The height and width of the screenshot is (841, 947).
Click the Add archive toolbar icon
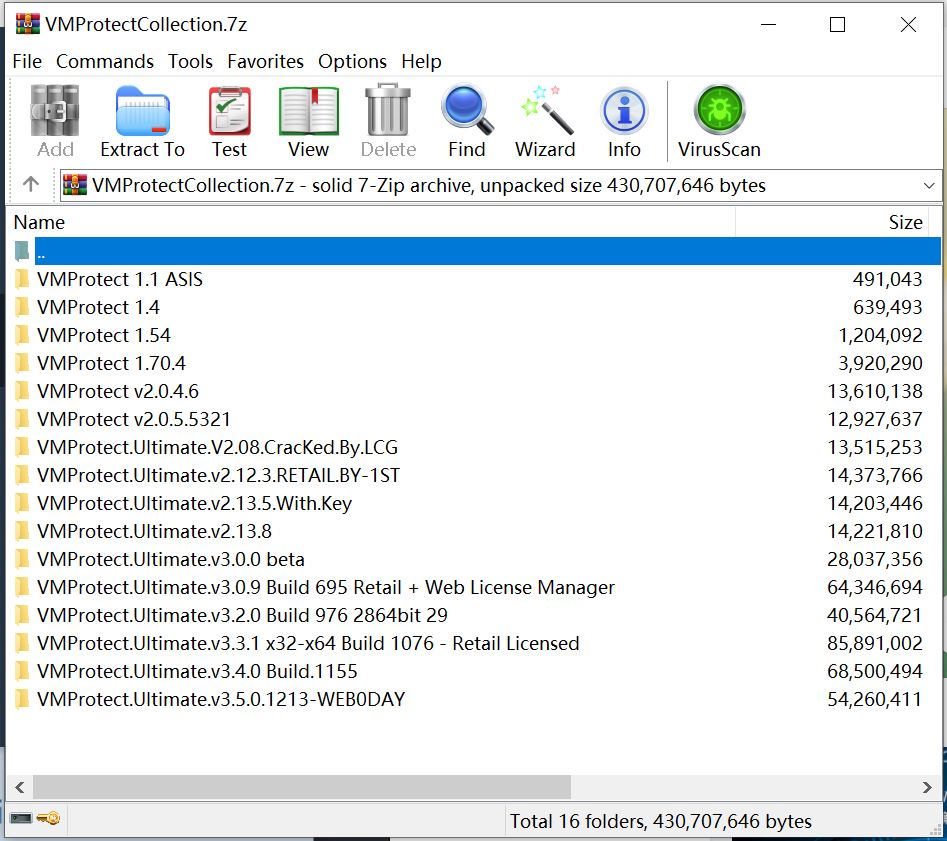click(x=55, y=111)
